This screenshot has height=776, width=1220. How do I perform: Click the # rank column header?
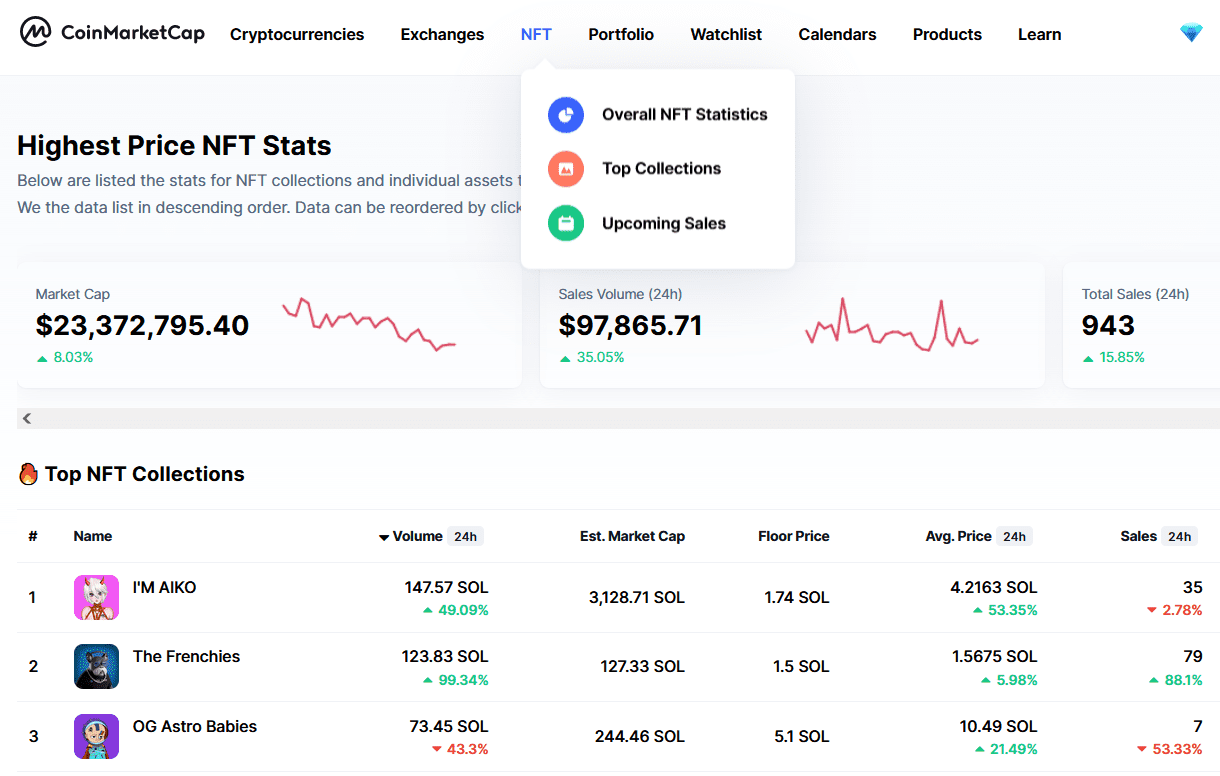click(33, 536)
